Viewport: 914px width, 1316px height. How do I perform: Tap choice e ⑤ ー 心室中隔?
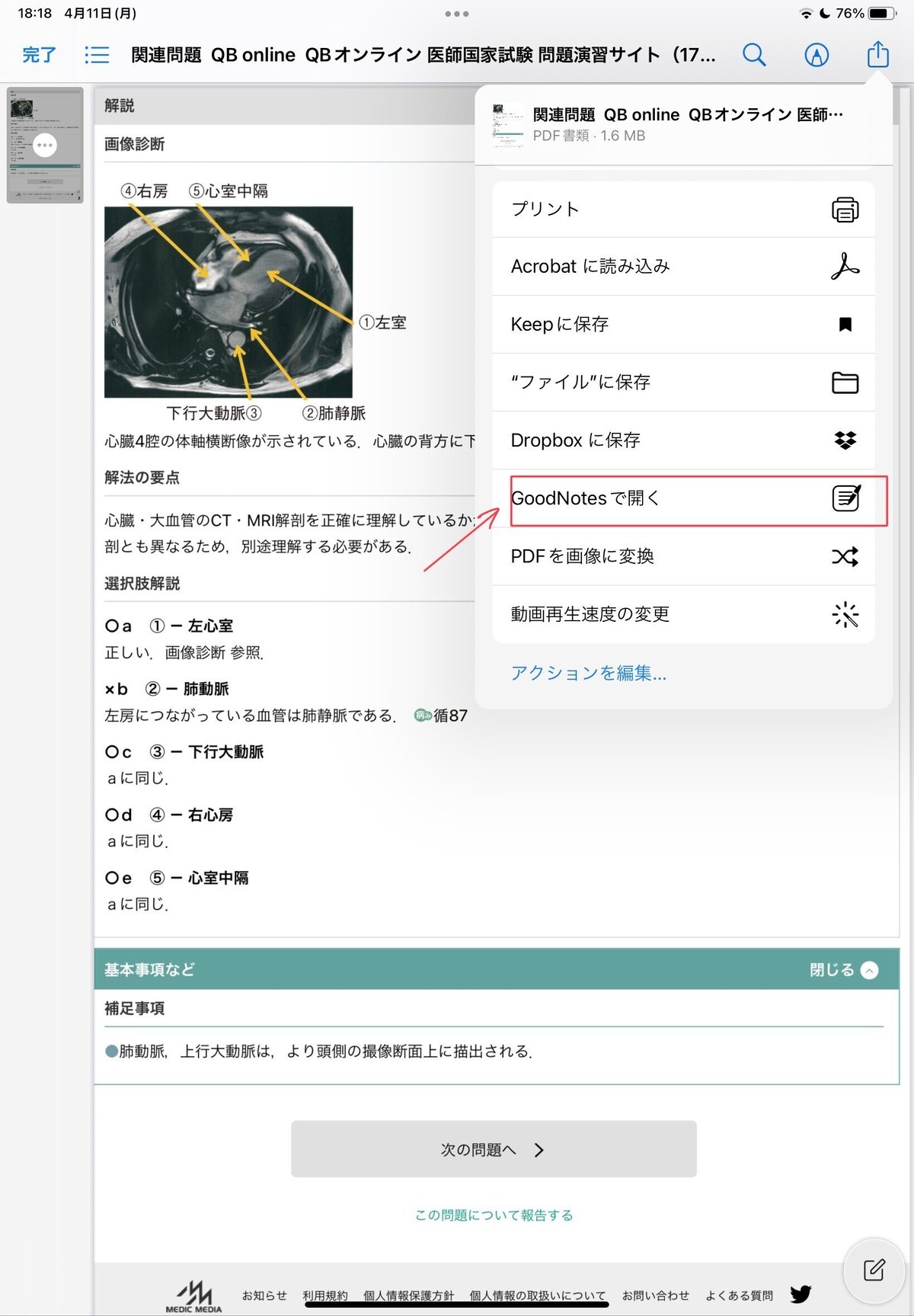pos(177,878)
